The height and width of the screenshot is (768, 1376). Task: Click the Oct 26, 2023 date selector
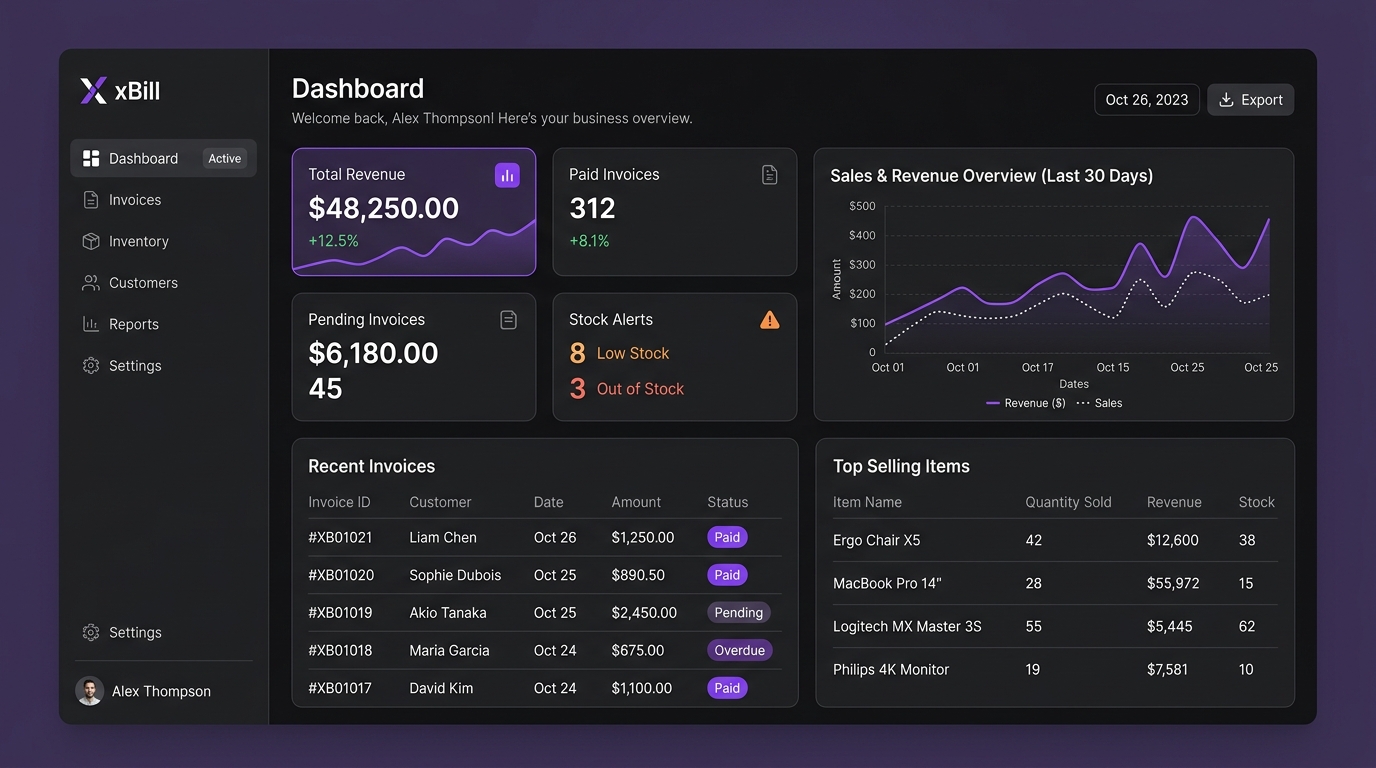[x=1147, y=100]
